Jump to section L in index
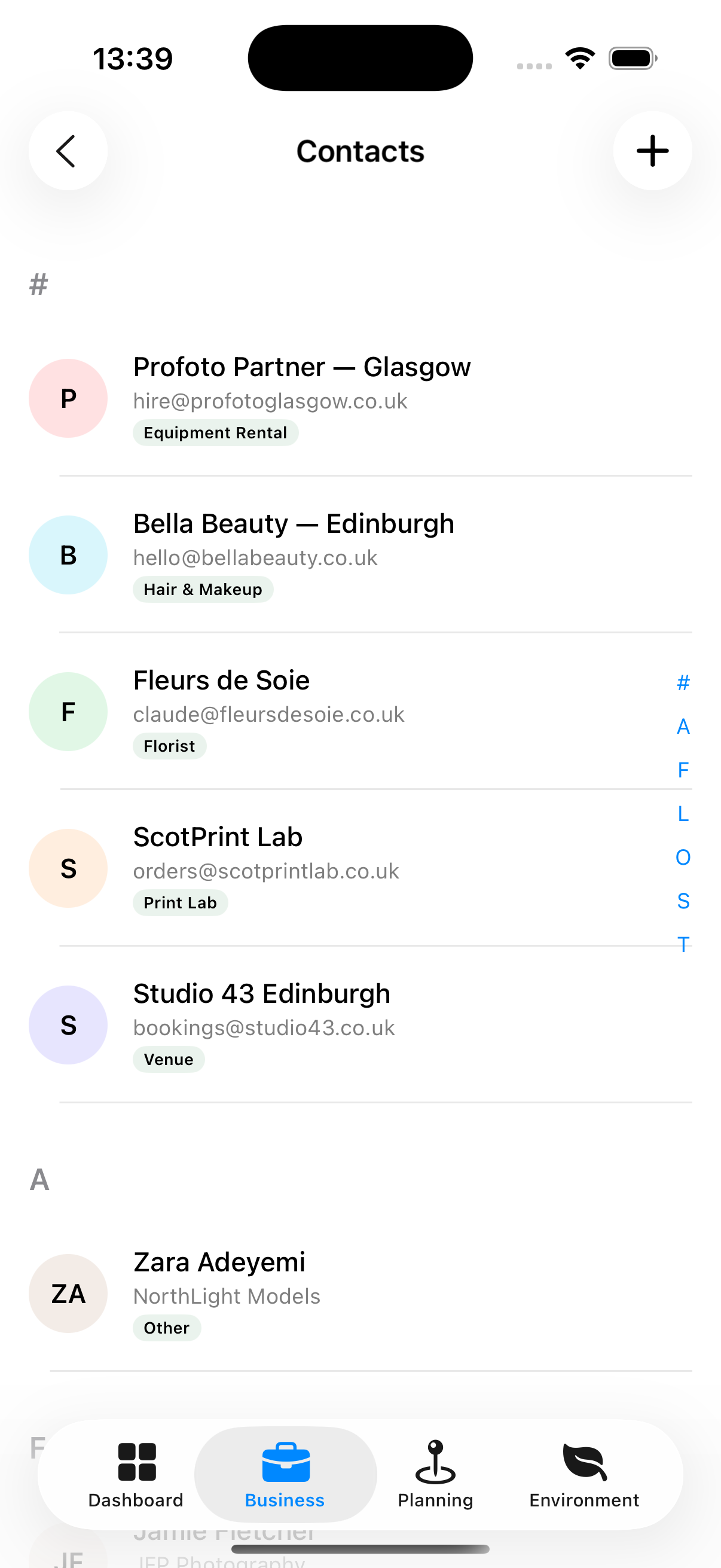Viewport: 721px width, 1568px height. [683, 813]
